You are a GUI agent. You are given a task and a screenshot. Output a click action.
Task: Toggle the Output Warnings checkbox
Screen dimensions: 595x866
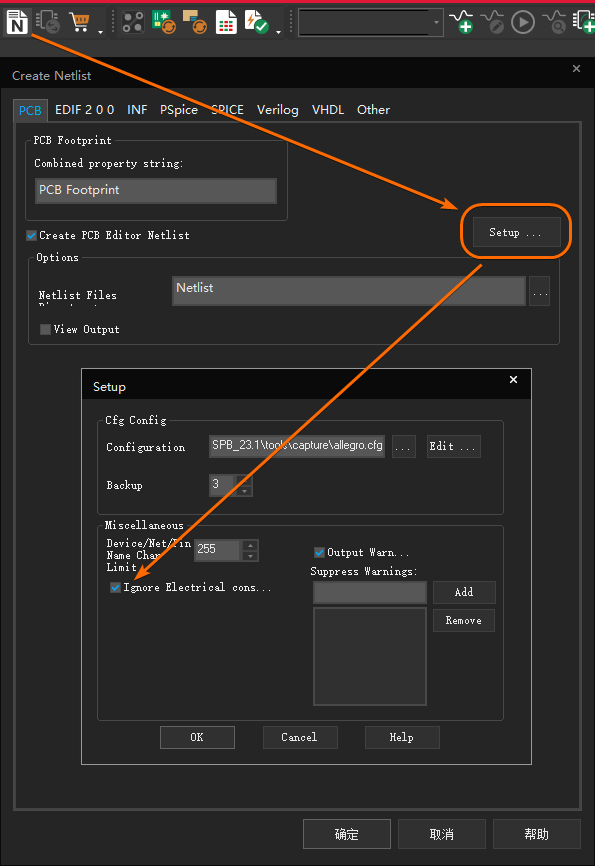[x=319, y=552]
